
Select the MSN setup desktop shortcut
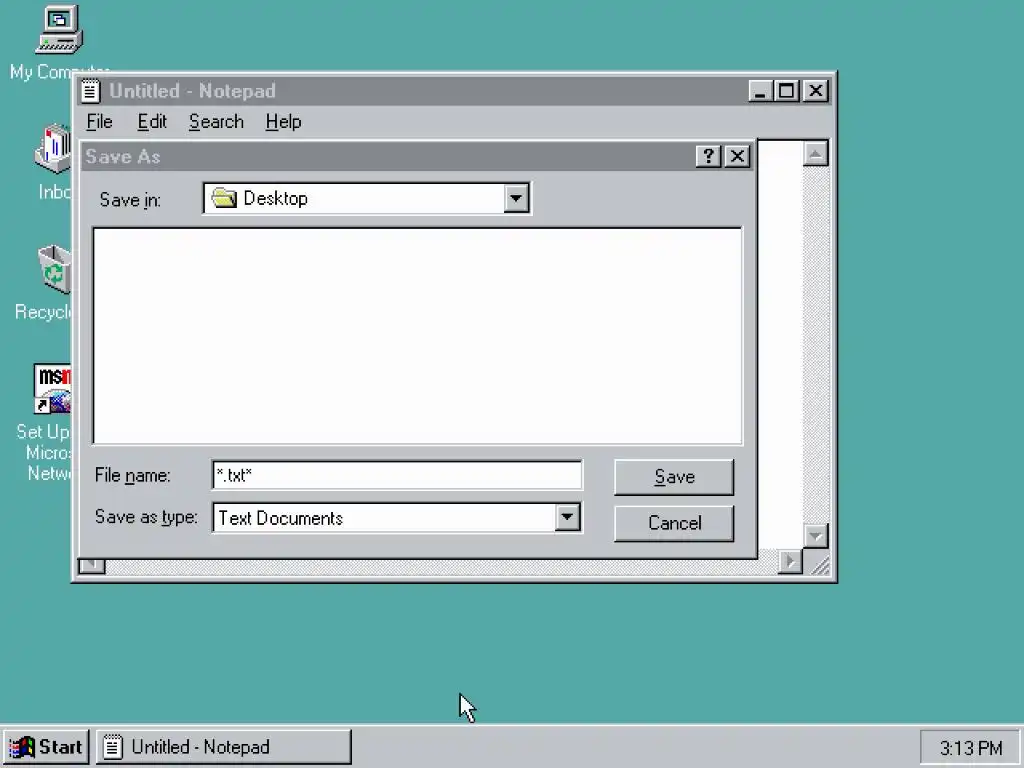(52, 389)
